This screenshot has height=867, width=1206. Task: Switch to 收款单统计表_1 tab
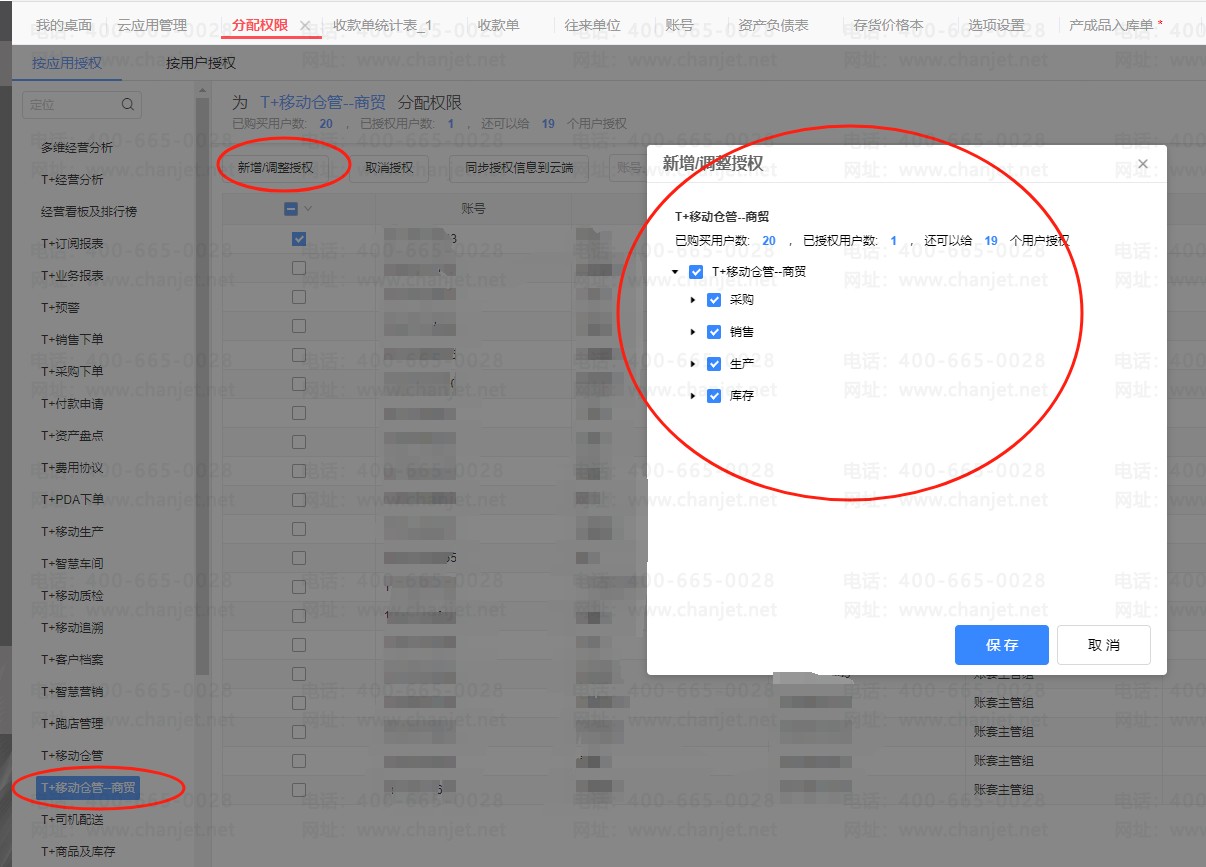382,25
